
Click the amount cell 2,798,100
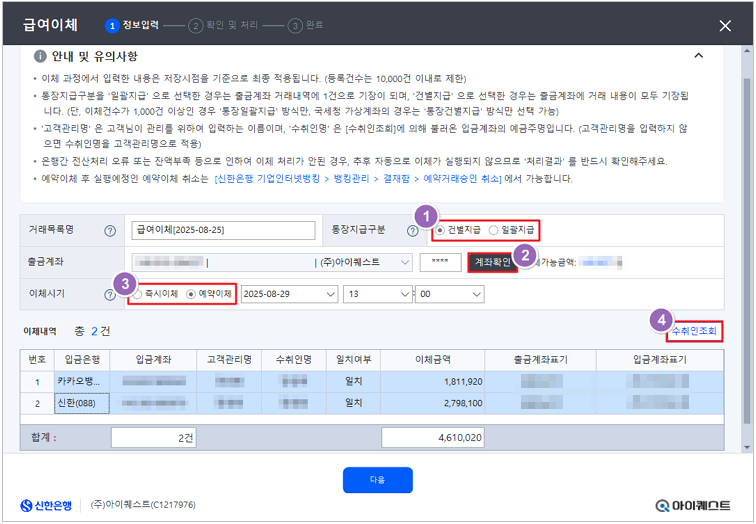pos(432,403)
